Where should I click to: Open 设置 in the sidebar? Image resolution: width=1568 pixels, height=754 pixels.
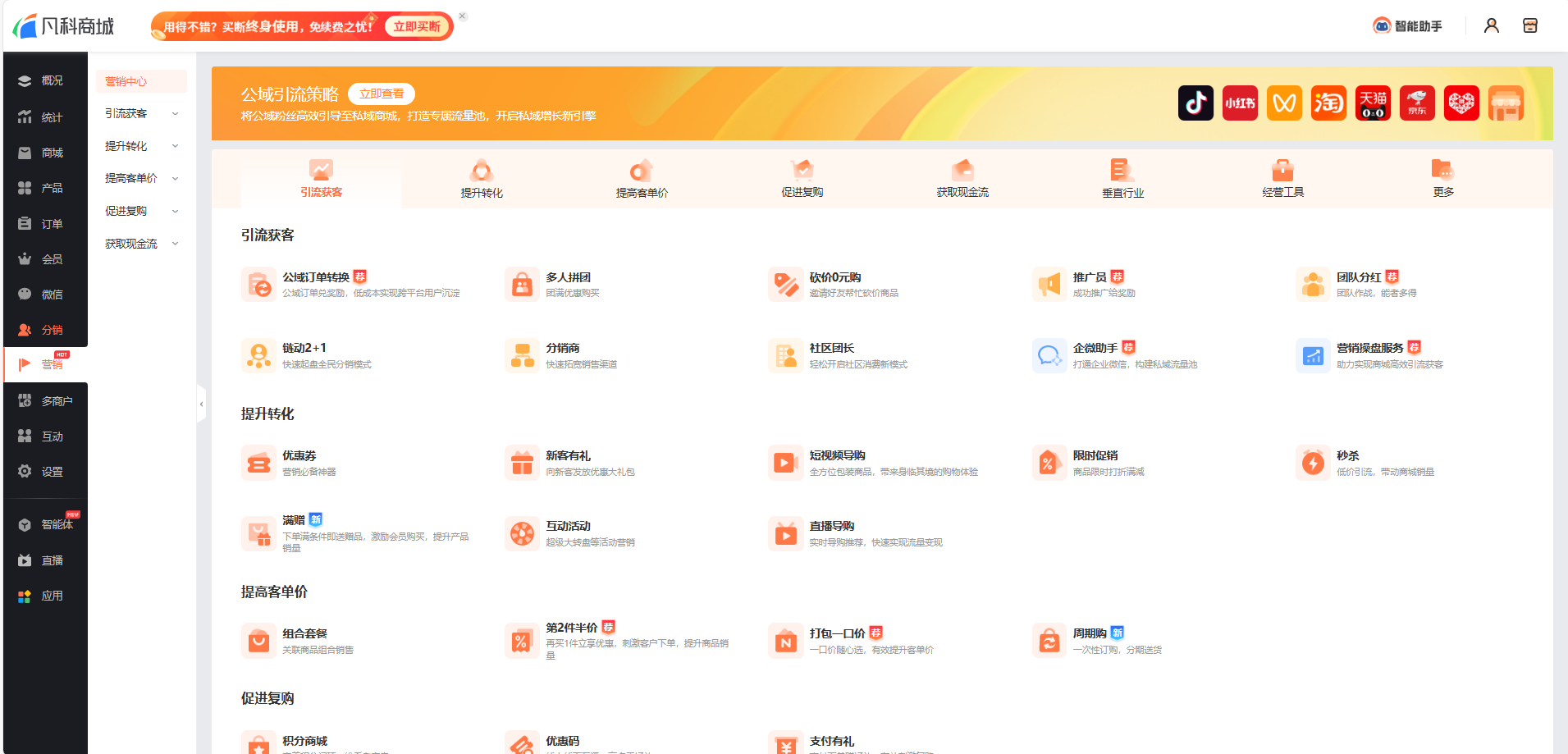click(46, 472)
